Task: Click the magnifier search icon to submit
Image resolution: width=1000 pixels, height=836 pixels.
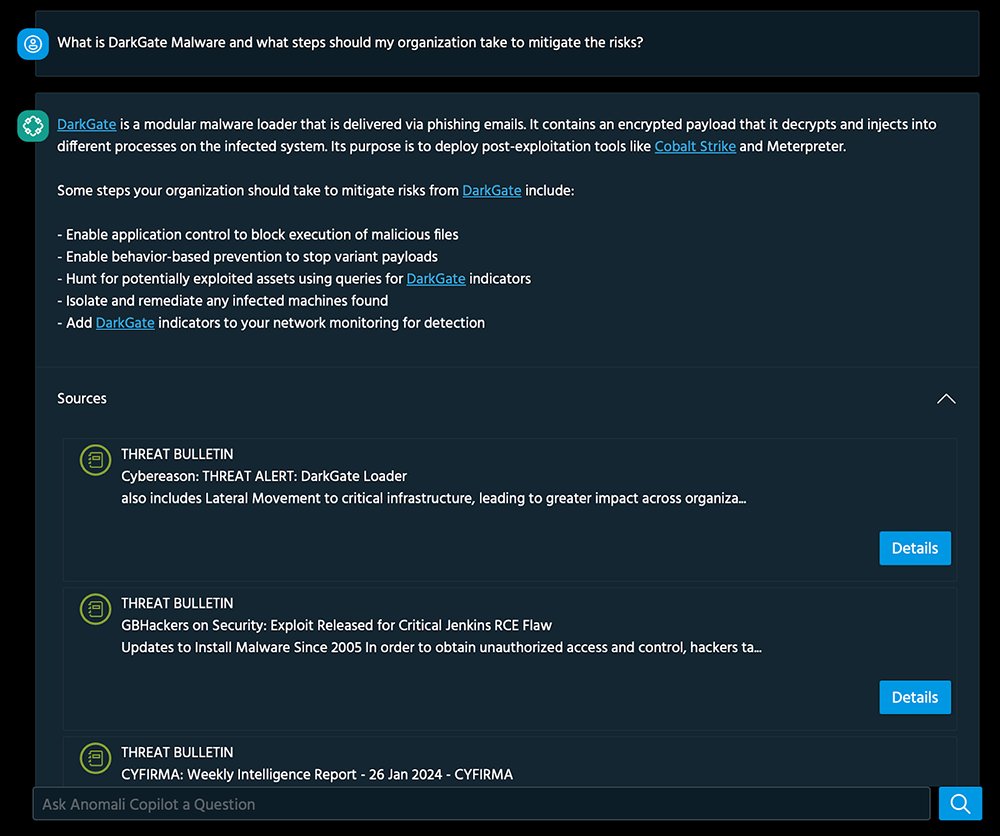Action: 959,803
